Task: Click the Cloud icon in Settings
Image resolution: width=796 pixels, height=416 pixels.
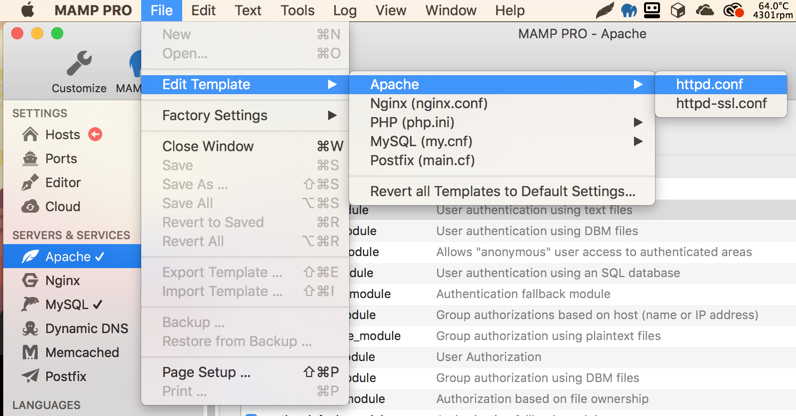Action: [x=30, y=207]
